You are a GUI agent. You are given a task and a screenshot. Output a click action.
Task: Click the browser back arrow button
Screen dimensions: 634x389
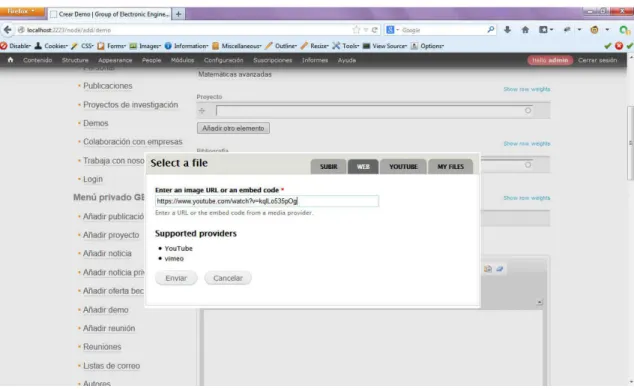(x=7, y=30)
